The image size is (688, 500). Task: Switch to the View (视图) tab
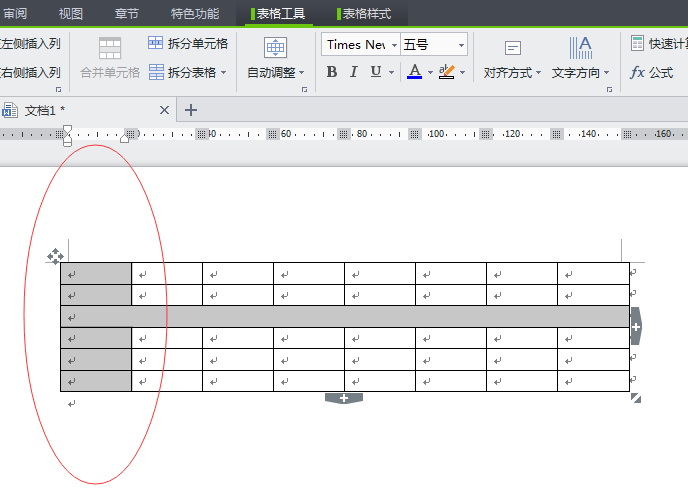[x=71, y=14]
